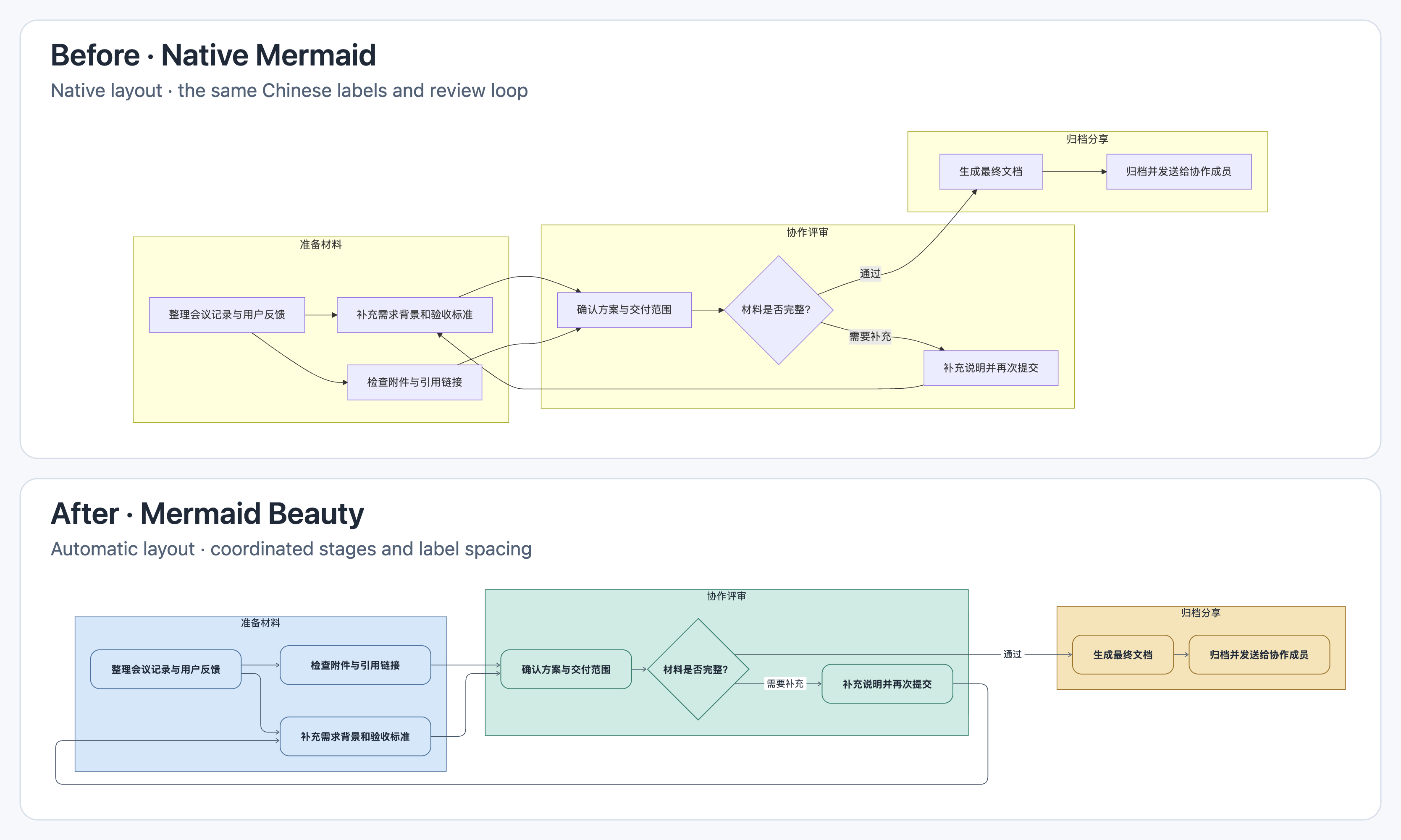Click the 'Automatic layout · coordinated stages and label spacing' subtitle

tap(291, 549)
